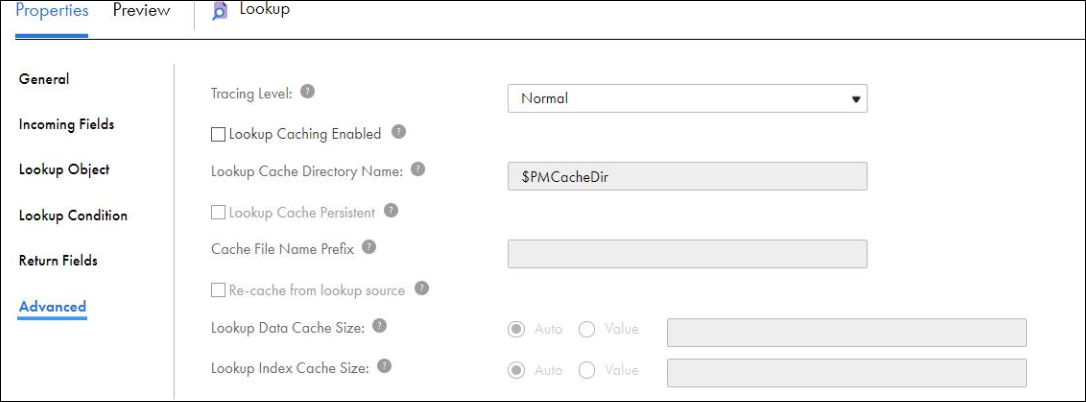
Task: Click help icon beside Lookup Data Cache Size
Action: 382,326
